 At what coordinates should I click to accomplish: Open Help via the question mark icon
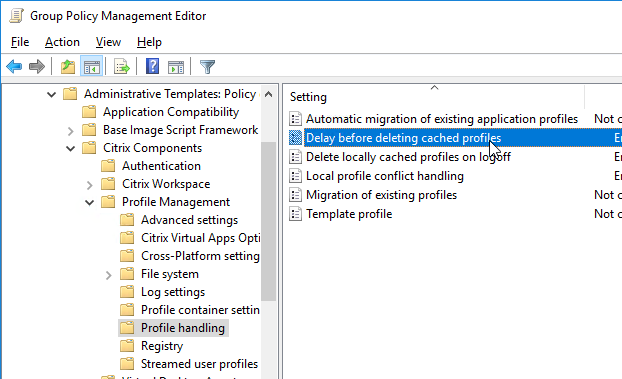[x=152, y=66]
